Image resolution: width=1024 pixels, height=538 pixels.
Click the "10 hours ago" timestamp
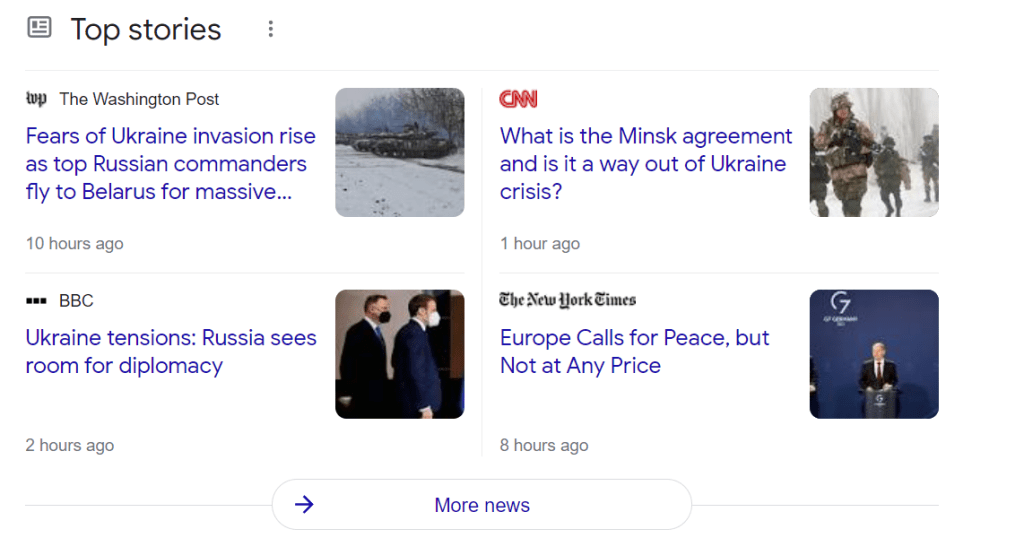pos(75,244)
